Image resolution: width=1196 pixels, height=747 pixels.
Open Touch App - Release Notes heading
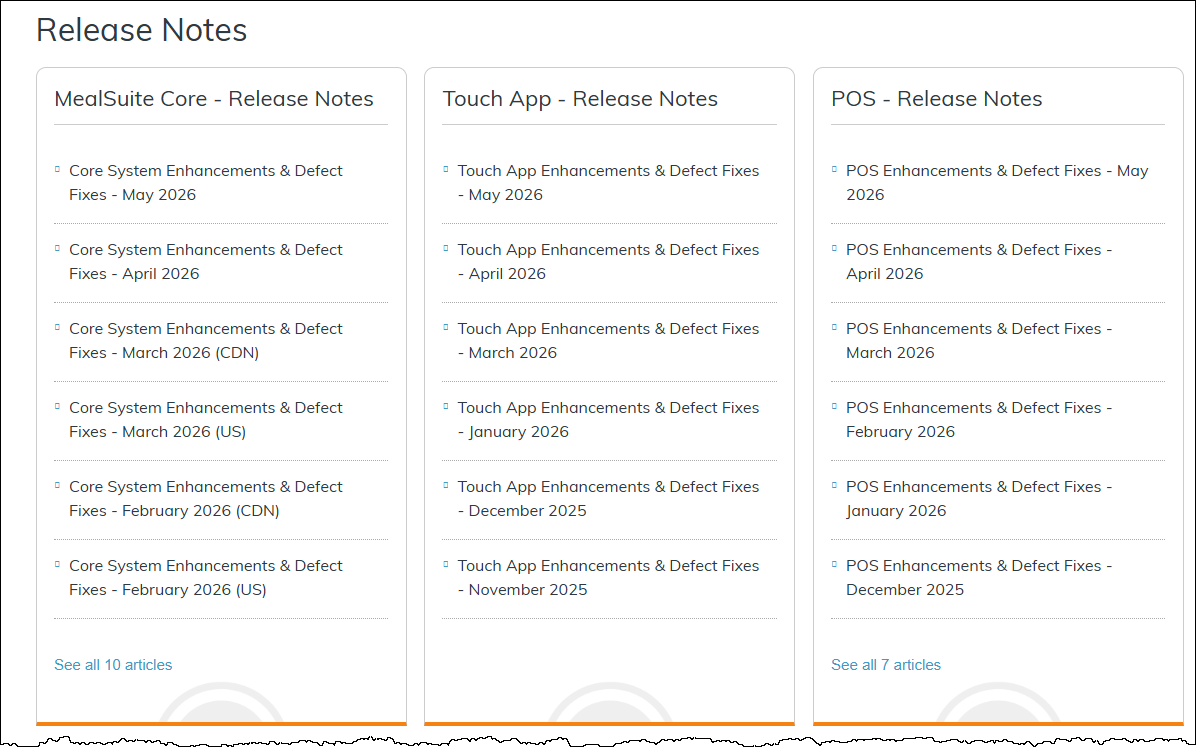click(x=580, y=98)
